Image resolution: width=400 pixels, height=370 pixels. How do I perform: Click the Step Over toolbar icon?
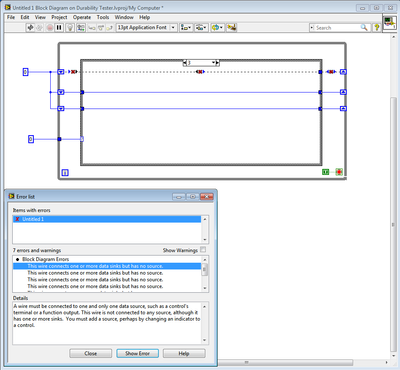(100, 28)
